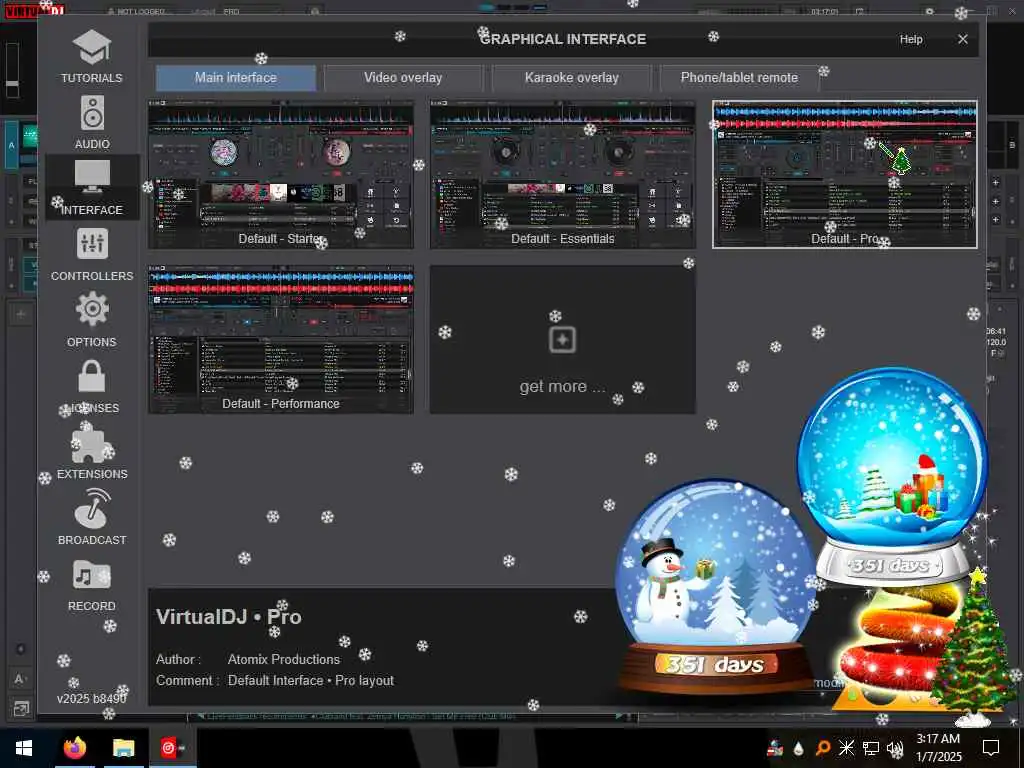Close the Graphical Interface settings dialog
Image resolution: width=1024 pixels, height=768 pixels.
[x=963, y=39]
